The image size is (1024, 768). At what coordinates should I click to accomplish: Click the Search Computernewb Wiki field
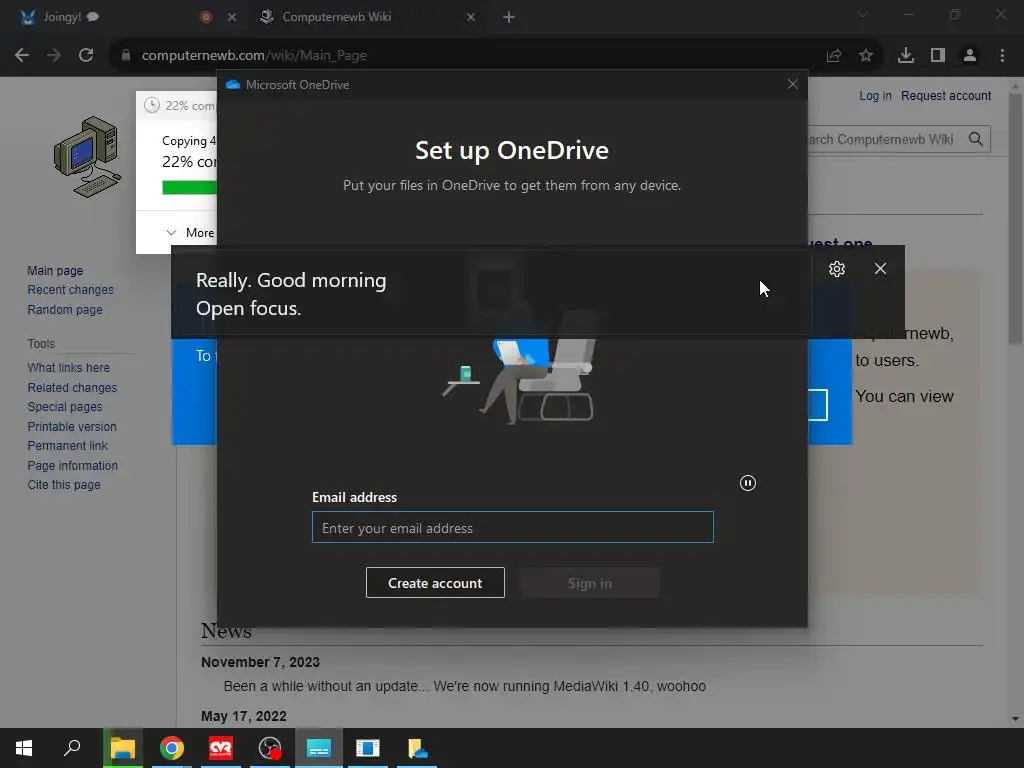tap(884, 139)
